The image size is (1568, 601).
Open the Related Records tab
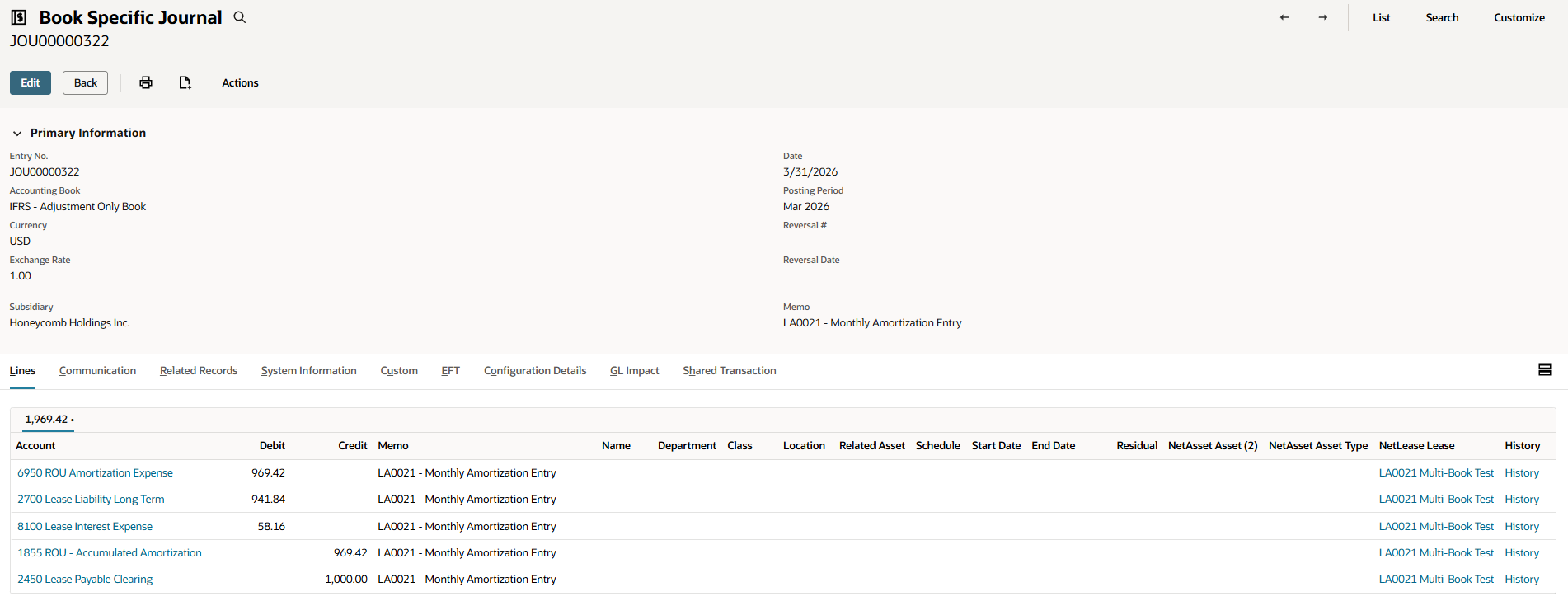pos(199,371)
